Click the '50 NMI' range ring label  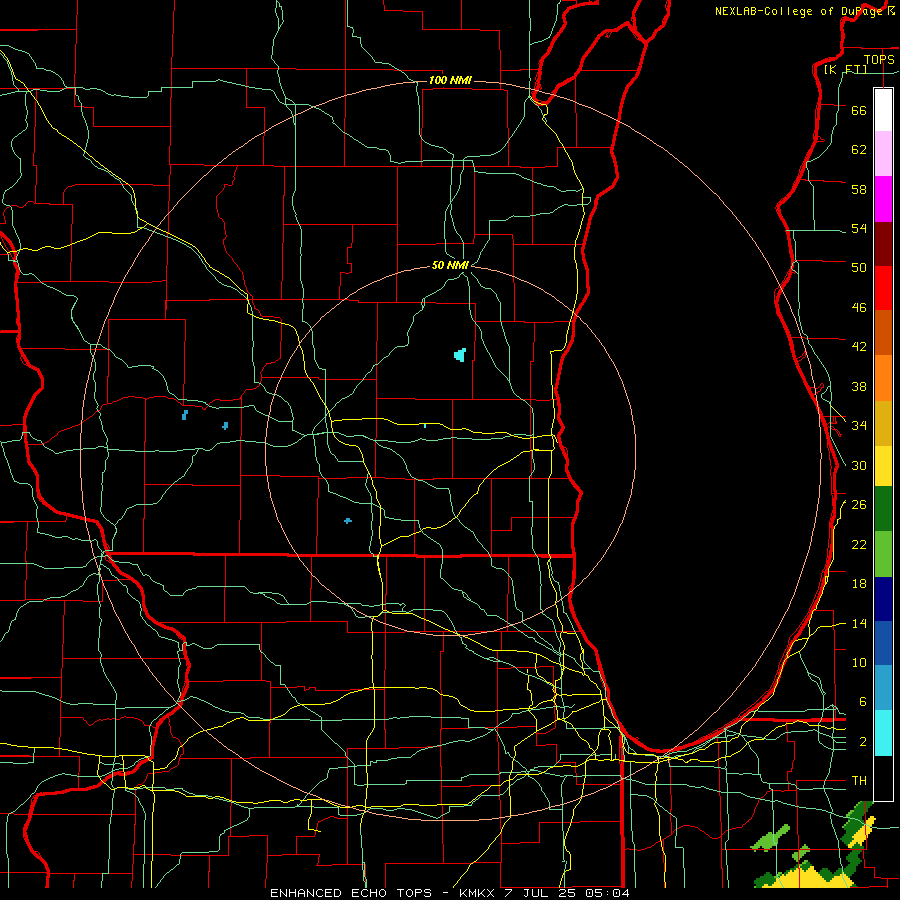pos(450,265)
